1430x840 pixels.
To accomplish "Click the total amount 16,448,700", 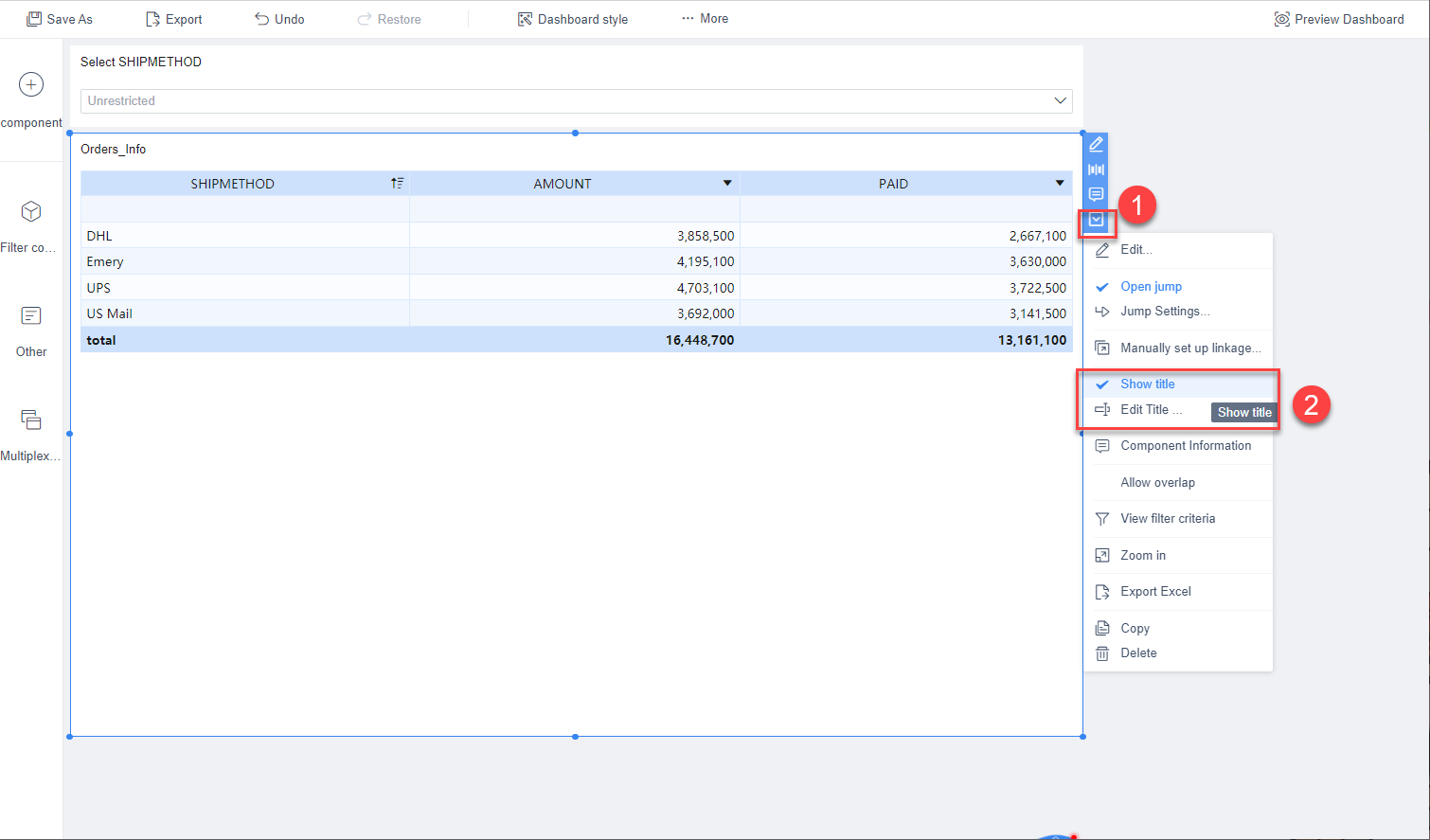I will [x=700, y=340].
